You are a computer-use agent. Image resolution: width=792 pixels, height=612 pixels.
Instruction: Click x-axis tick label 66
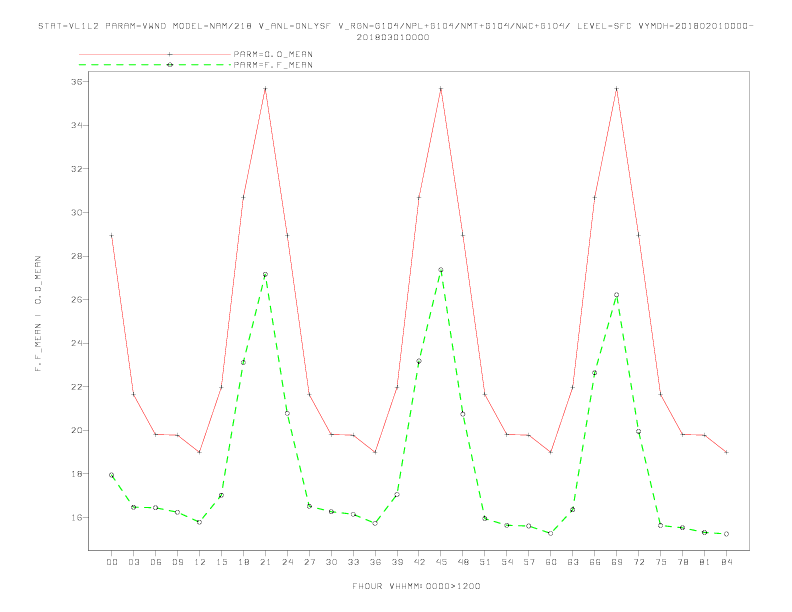click(x=595, y=562)
